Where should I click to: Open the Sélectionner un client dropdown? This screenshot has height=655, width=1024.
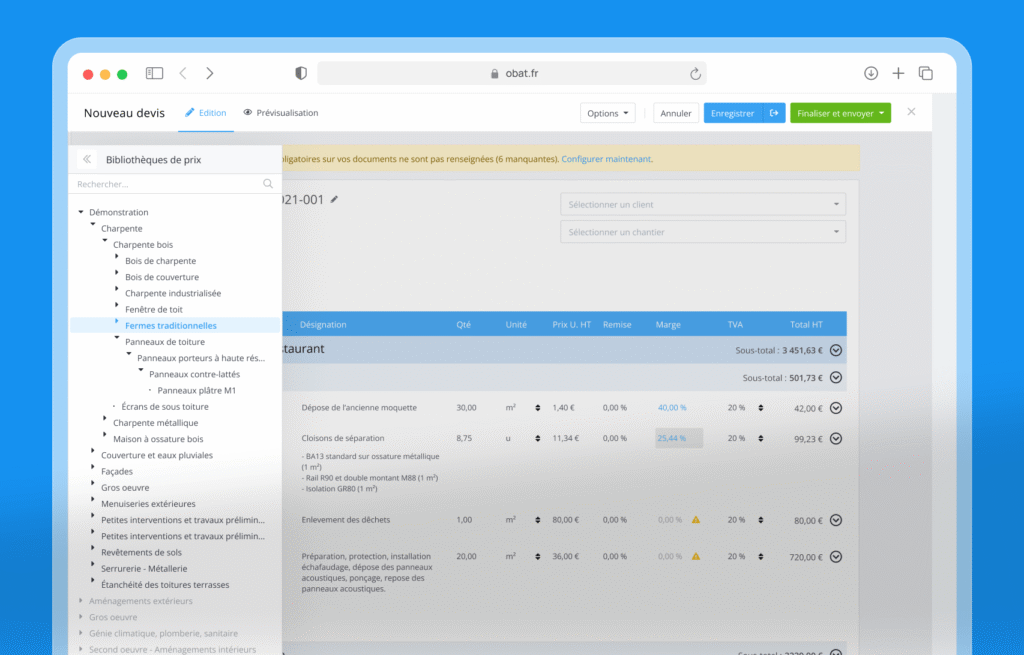702,205
